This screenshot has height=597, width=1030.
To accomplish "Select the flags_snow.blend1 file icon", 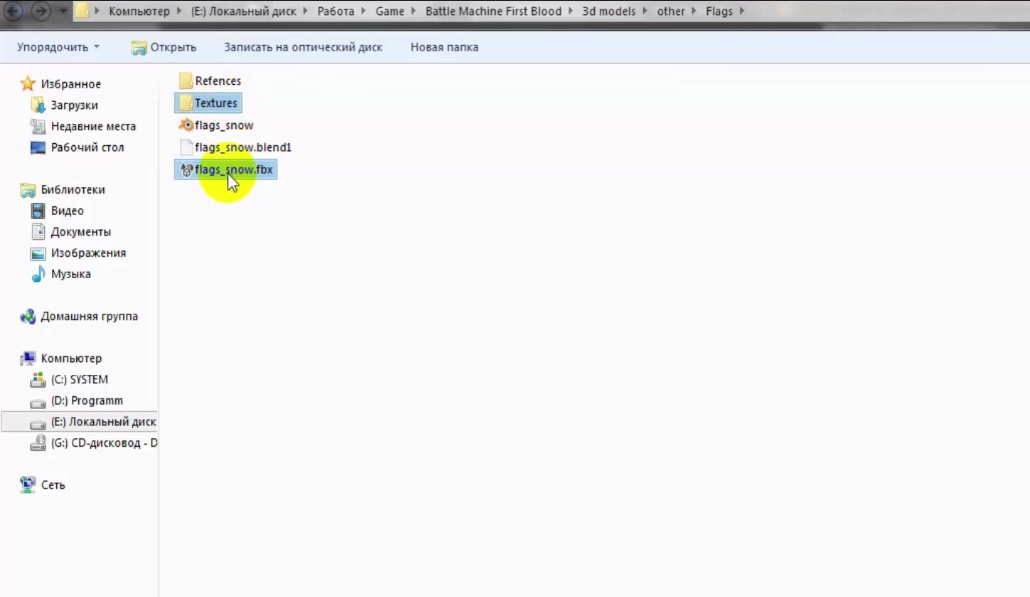I will 187,147.
